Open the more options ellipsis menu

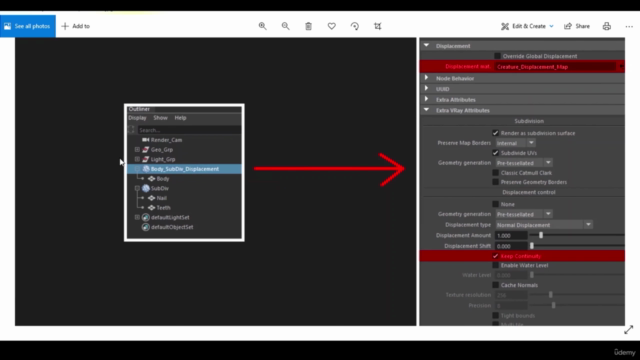point(629,26)
